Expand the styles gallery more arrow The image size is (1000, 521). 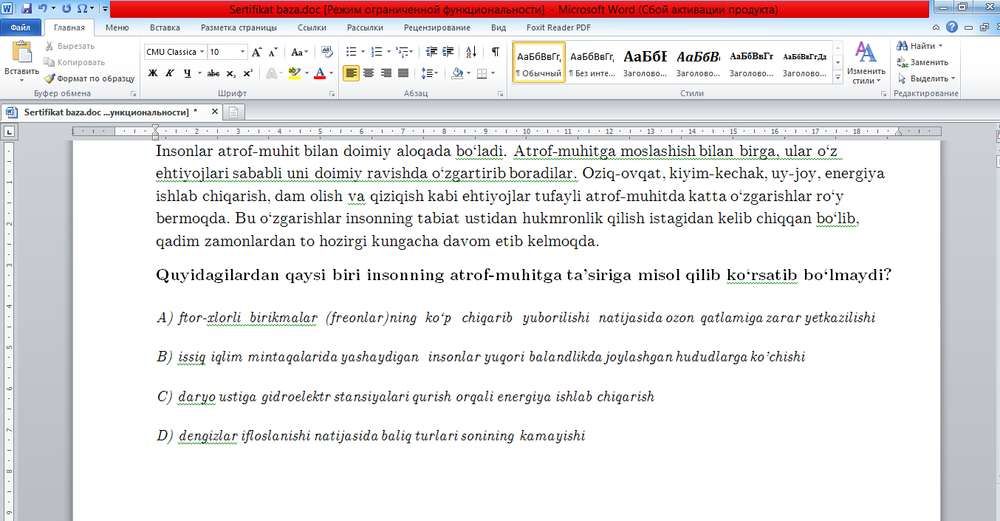(x=838, y=77)
